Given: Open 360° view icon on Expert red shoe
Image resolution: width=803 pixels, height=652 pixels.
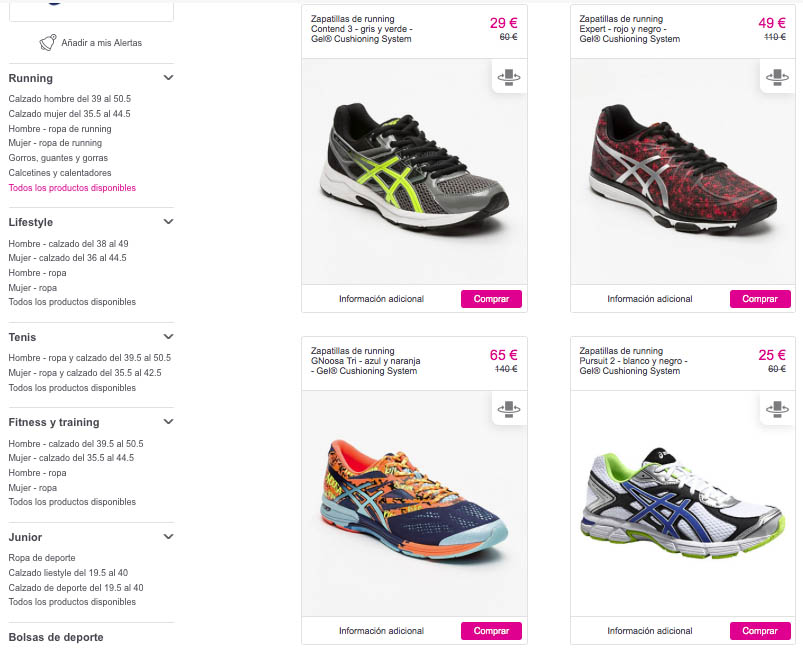Looking at the screenshot, I should click(x=777, y=77).
